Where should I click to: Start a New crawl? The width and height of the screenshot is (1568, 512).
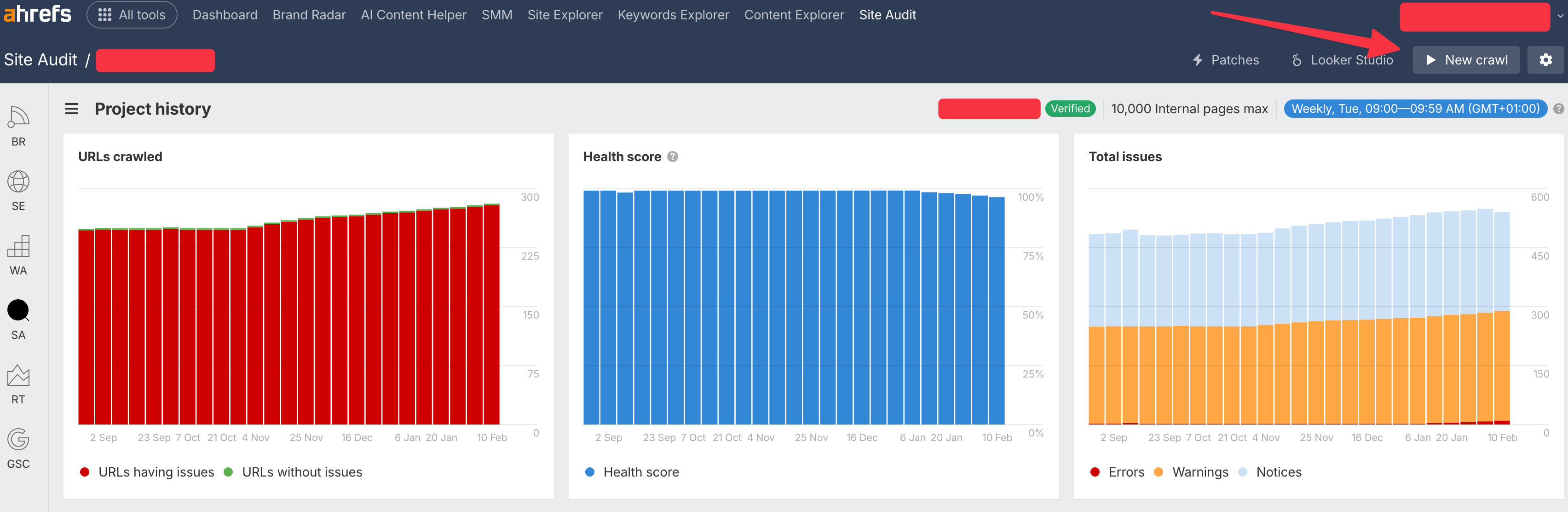tap(1466, 60)
